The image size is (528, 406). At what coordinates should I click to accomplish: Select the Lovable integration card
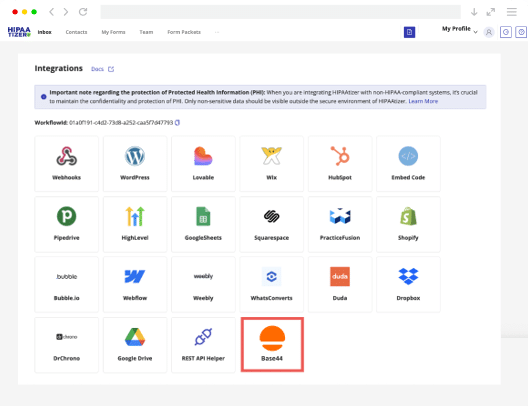(x=203, y=164)
